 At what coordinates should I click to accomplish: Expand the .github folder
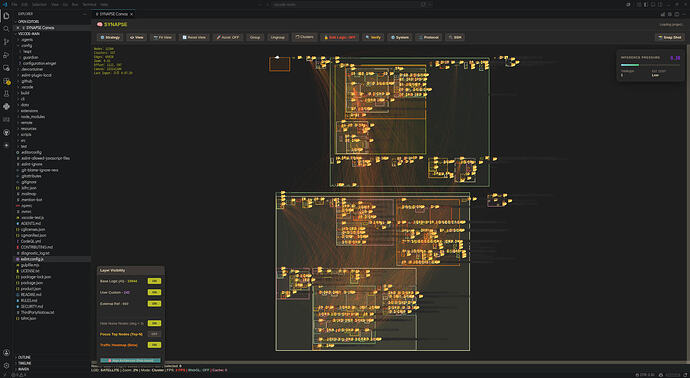(27, 81)
